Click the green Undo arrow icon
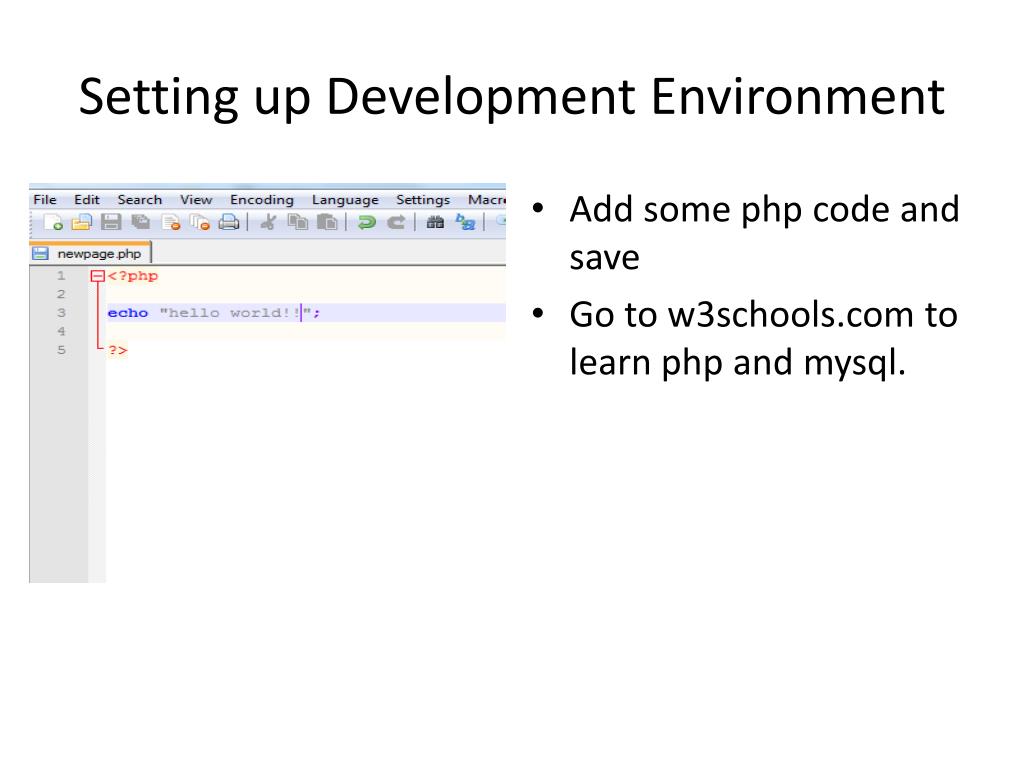1024x768 pixels. tap(366, 223)
